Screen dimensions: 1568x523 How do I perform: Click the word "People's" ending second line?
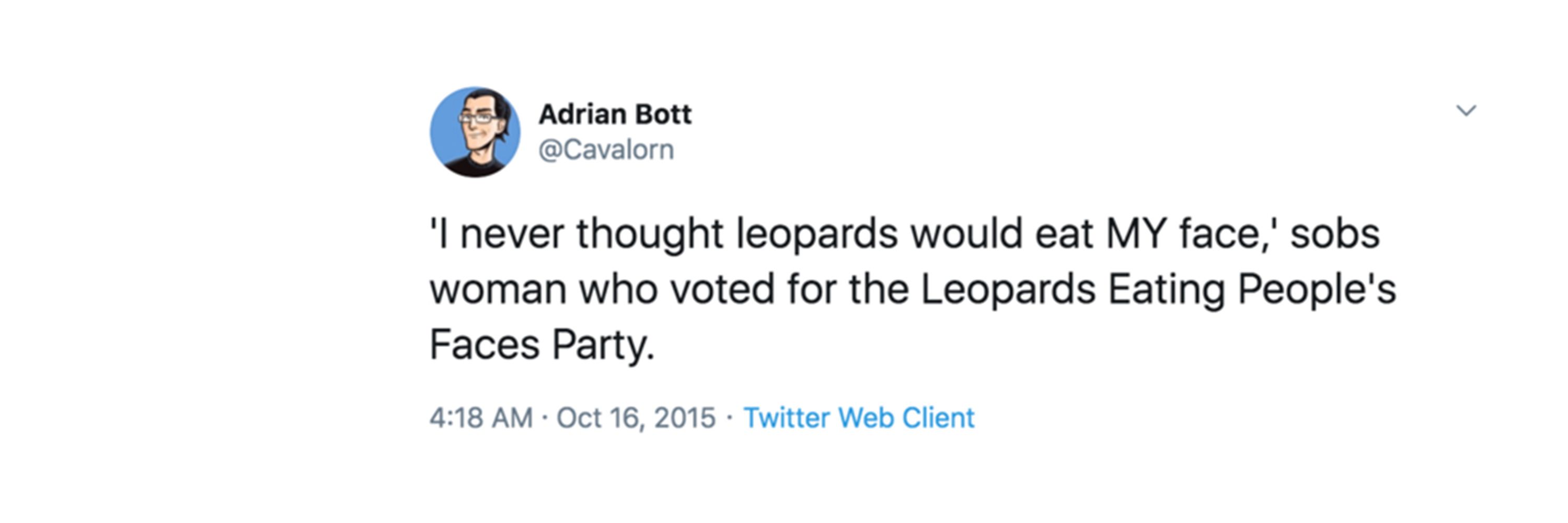pyautogui.click(x=1317, y=290)
